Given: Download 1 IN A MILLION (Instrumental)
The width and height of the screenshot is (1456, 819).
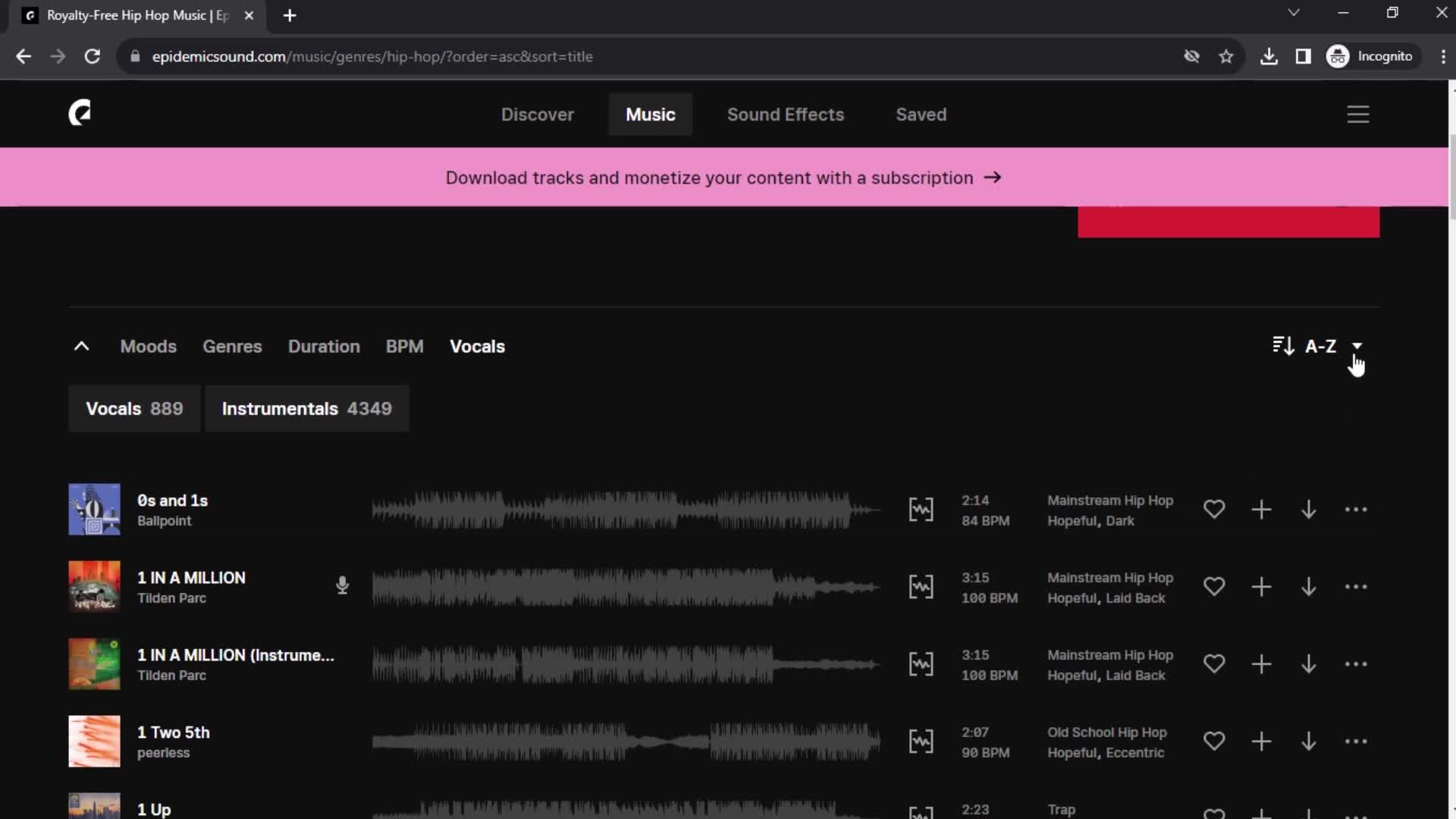Looking at the screenshot, I should (1309, 664).
